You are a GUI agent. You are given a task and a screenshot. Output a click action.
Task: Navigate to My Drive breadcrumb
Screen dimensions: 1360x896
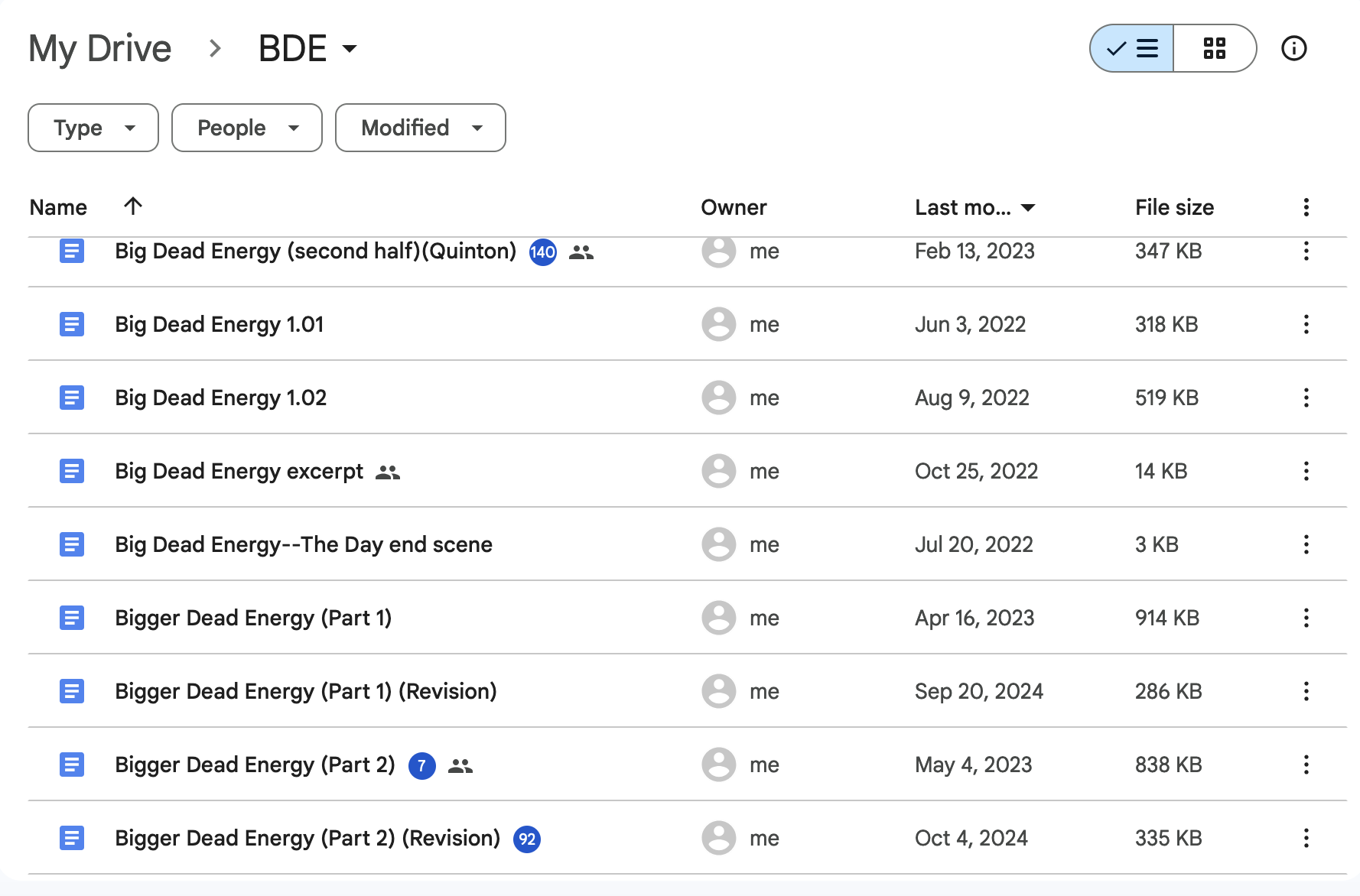tap(100, 49)
